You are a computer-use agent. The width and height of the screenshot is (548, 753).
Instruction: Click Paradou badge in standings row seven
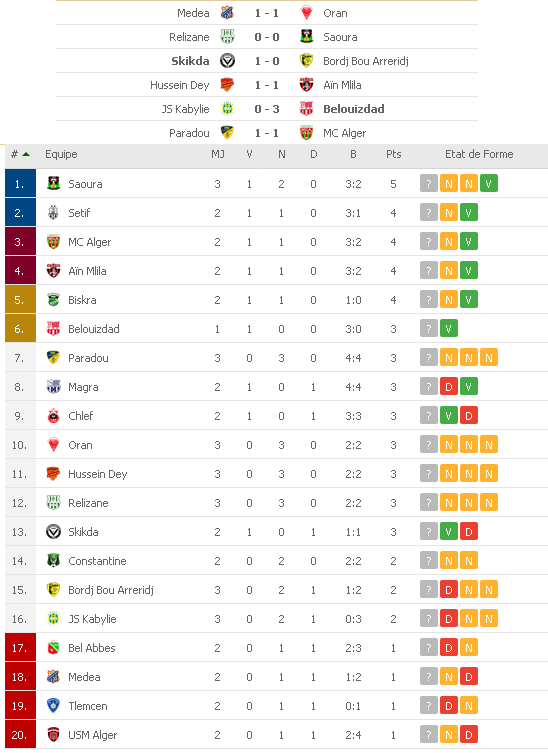(x=53, y=358)
